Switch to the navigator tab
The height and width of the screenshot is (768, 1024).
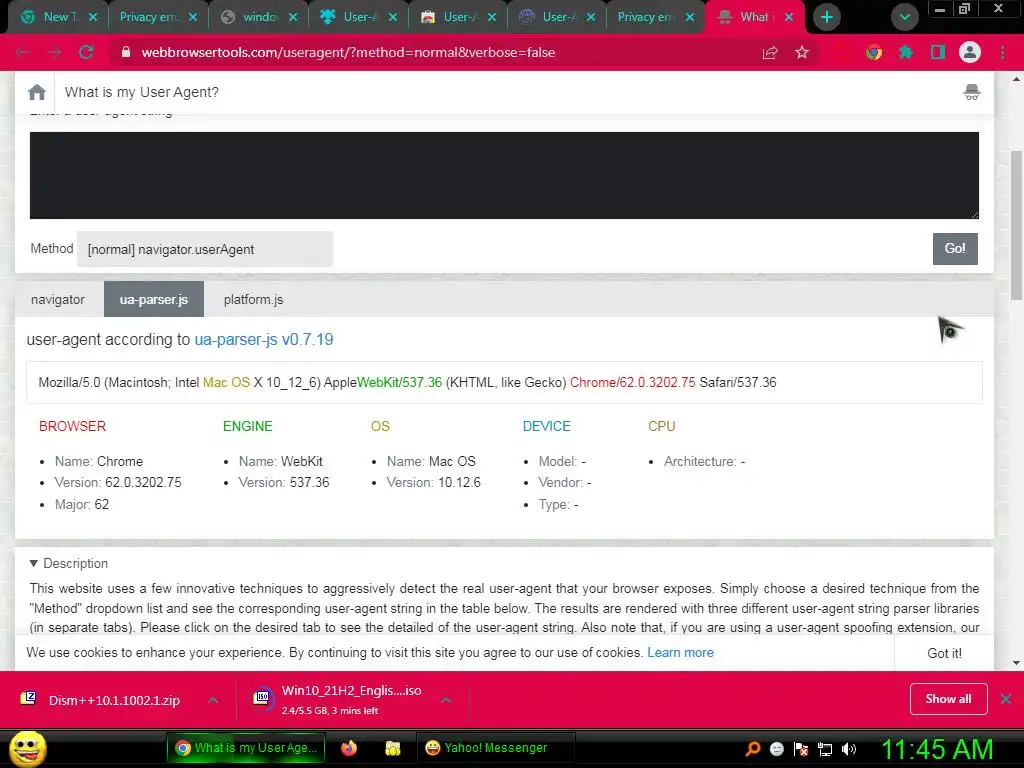coord(57,299)
